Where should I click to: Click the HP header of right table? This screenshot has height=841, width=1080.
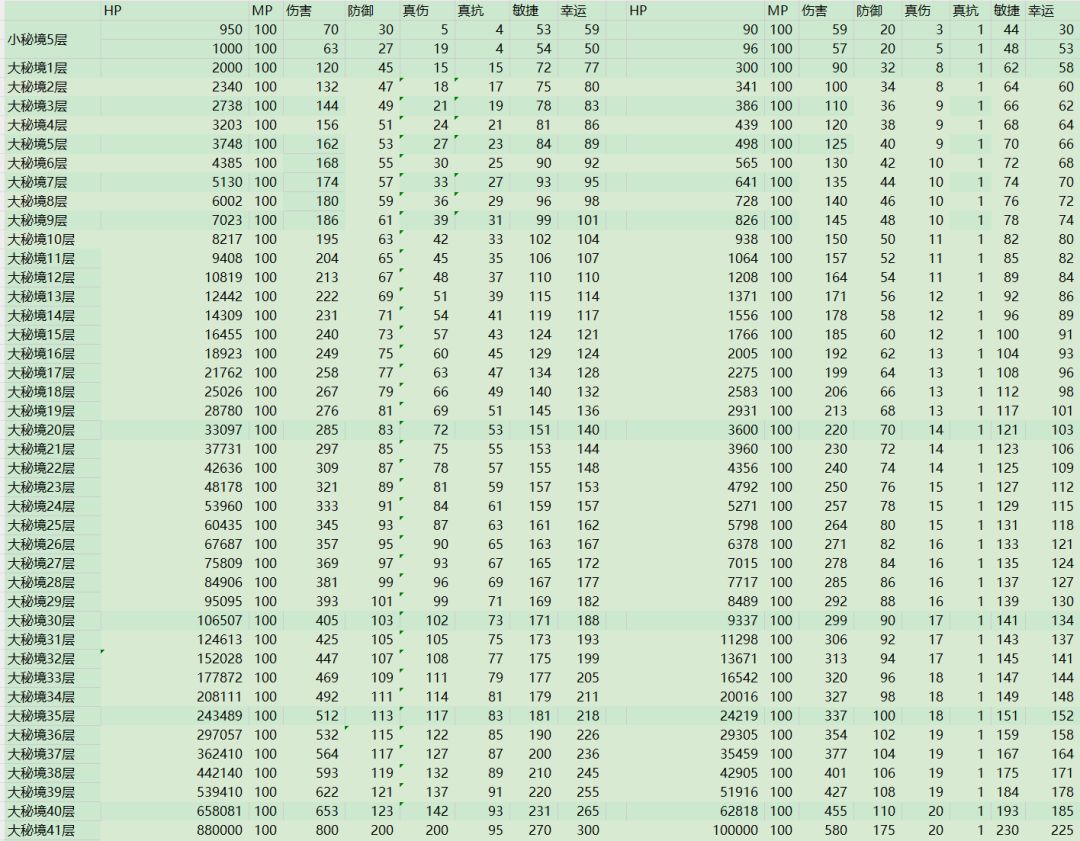coord(638,10)
